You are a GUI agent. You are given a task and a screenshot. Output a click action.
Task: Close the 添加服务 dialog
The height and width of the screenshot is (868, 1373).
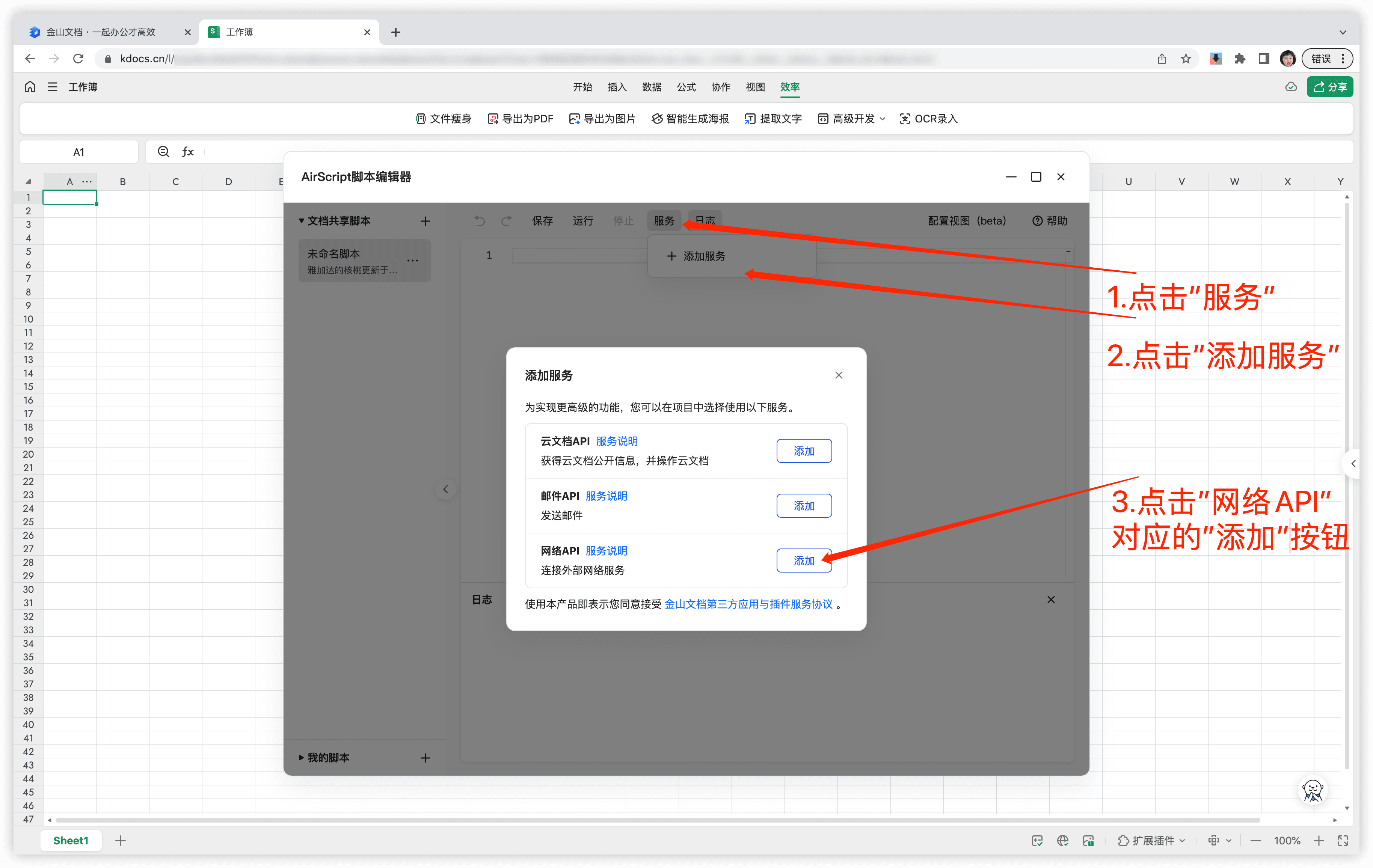coord(838,375)
